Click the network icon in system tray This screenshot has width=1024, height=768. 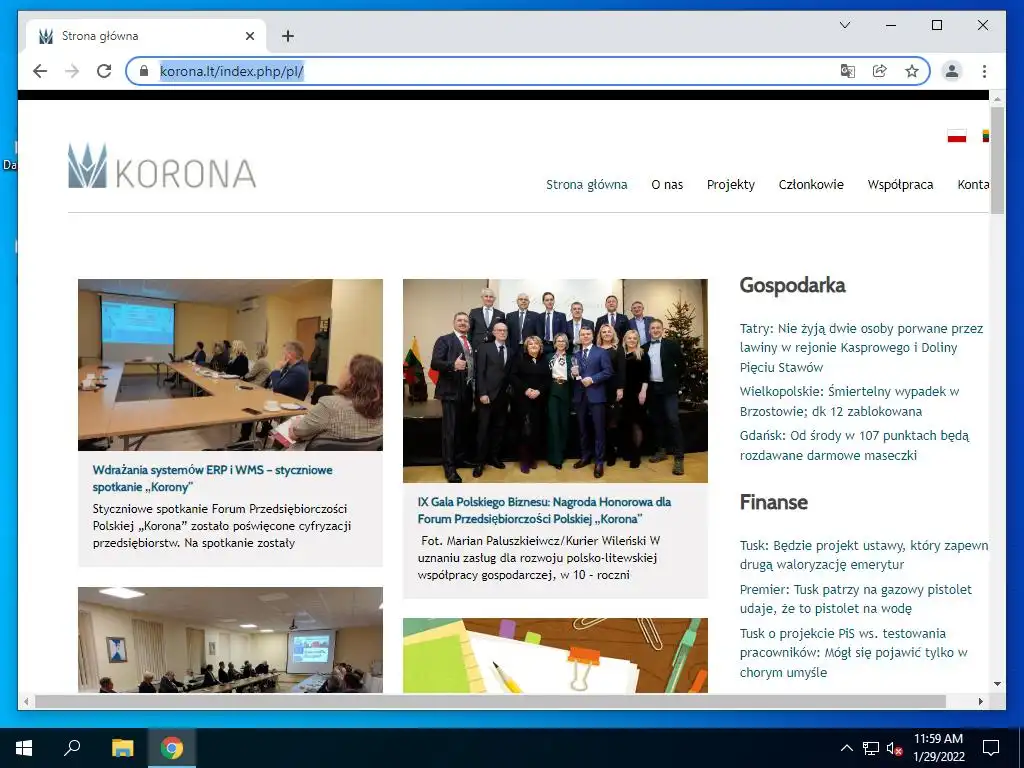pyautogui.click(x=871, y=748)
